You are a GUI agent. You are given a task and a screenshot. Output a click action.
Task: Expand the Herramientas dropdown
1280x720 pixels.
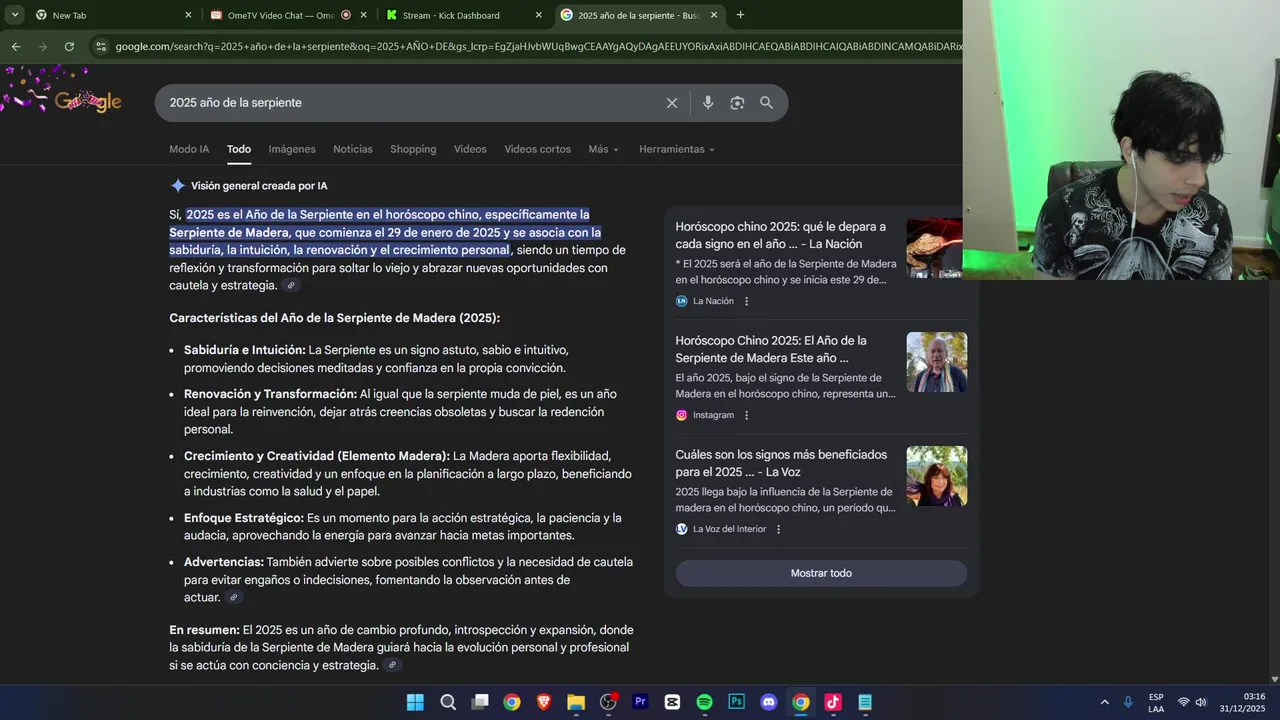tap(677, 149)
